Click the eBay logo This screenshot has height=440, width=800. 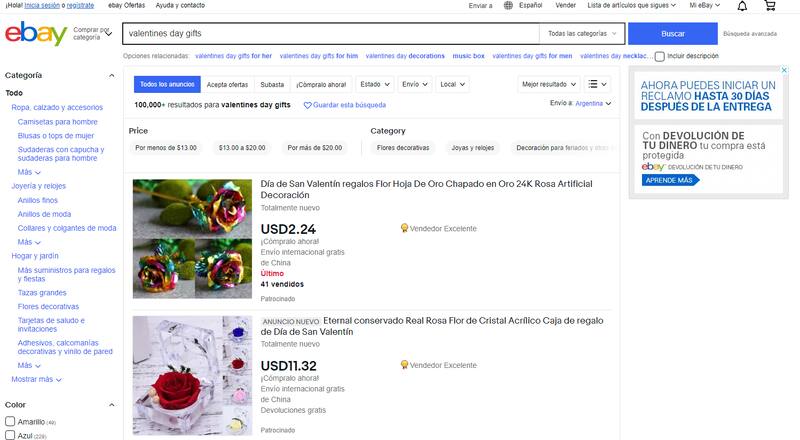click(x=36, y=35)
